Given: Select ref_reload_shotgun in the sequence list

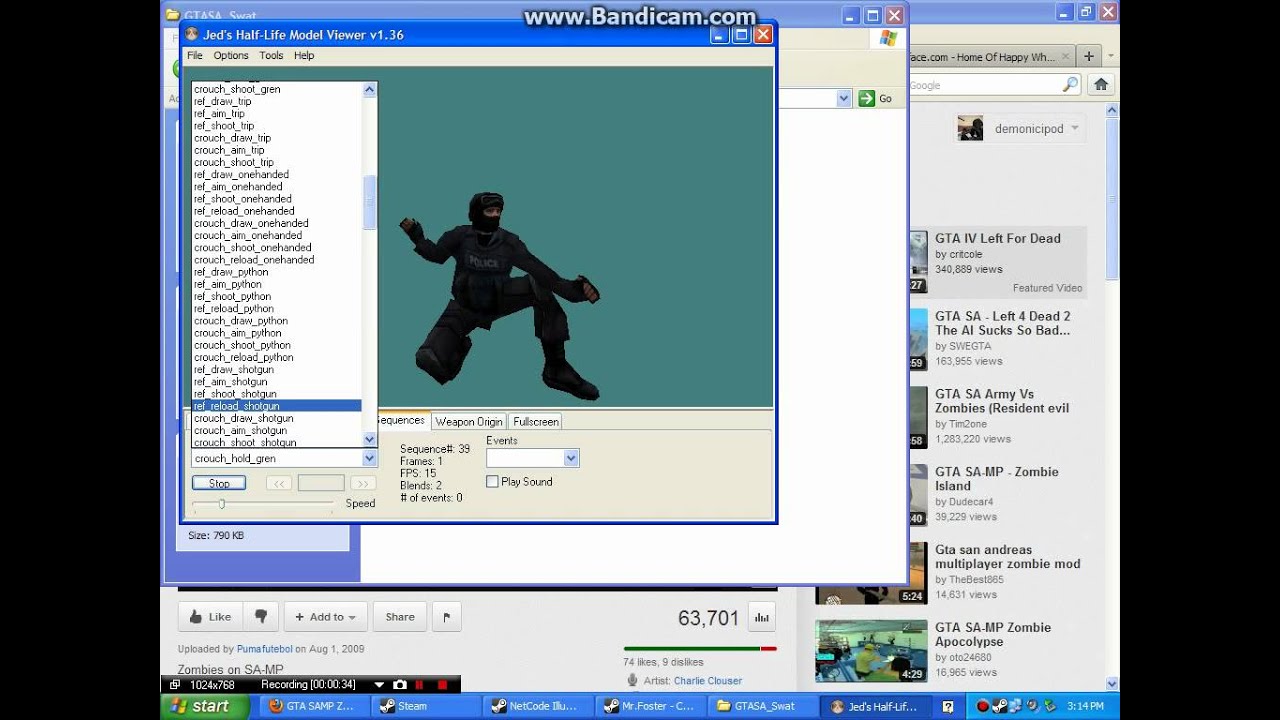Looking at the screenshot, I should (x=276, y=406).
